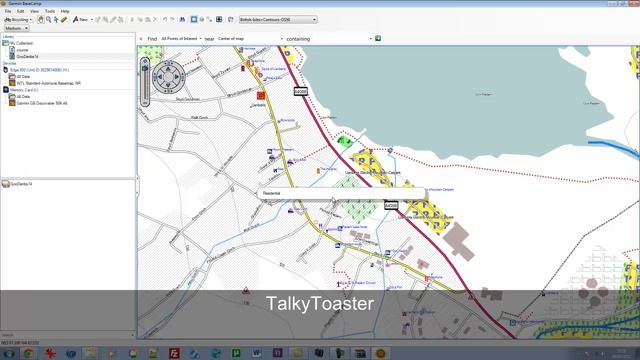Select My Collection in the Library
This screenshot has height=360, width=640.
point(21,43)
